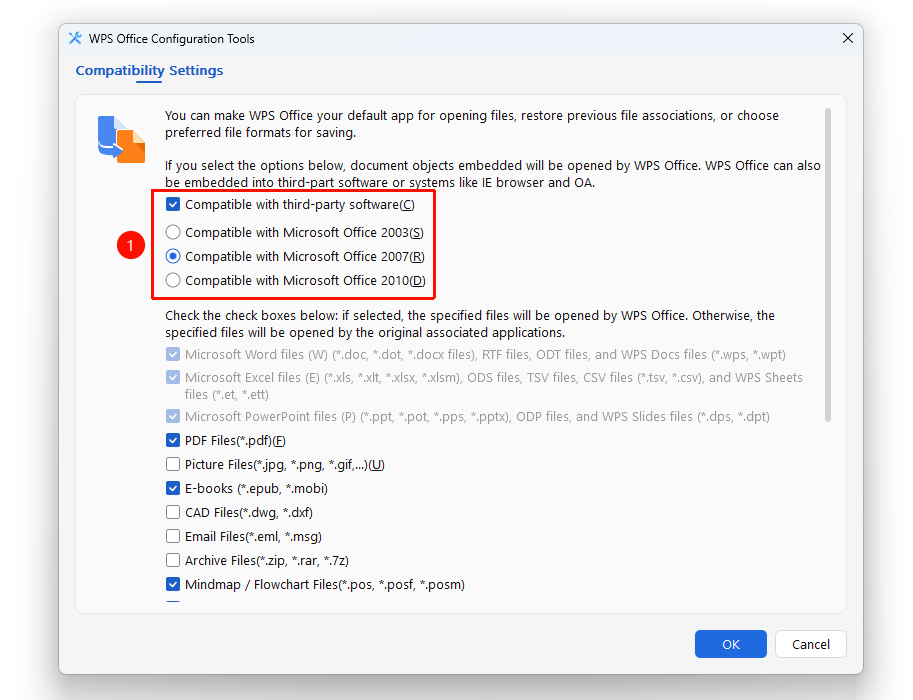The height and width of the screenshot is (700, 913).
Task: Click the 'If you select the options below' paragraph
Action: [493, 174]
